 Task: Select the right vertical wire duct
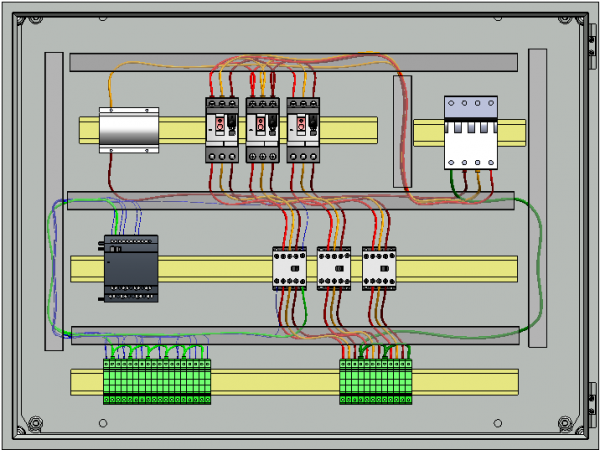537,200
